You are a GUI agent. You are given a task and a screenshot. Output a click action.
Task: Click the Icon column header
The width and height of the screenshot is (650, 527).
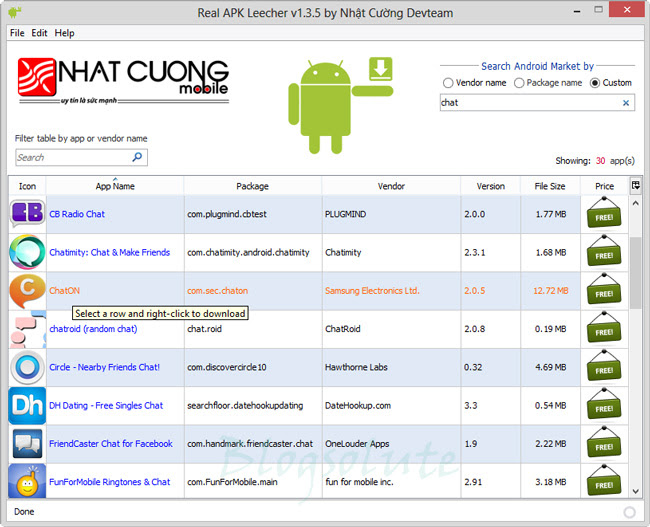coord(27,186)
